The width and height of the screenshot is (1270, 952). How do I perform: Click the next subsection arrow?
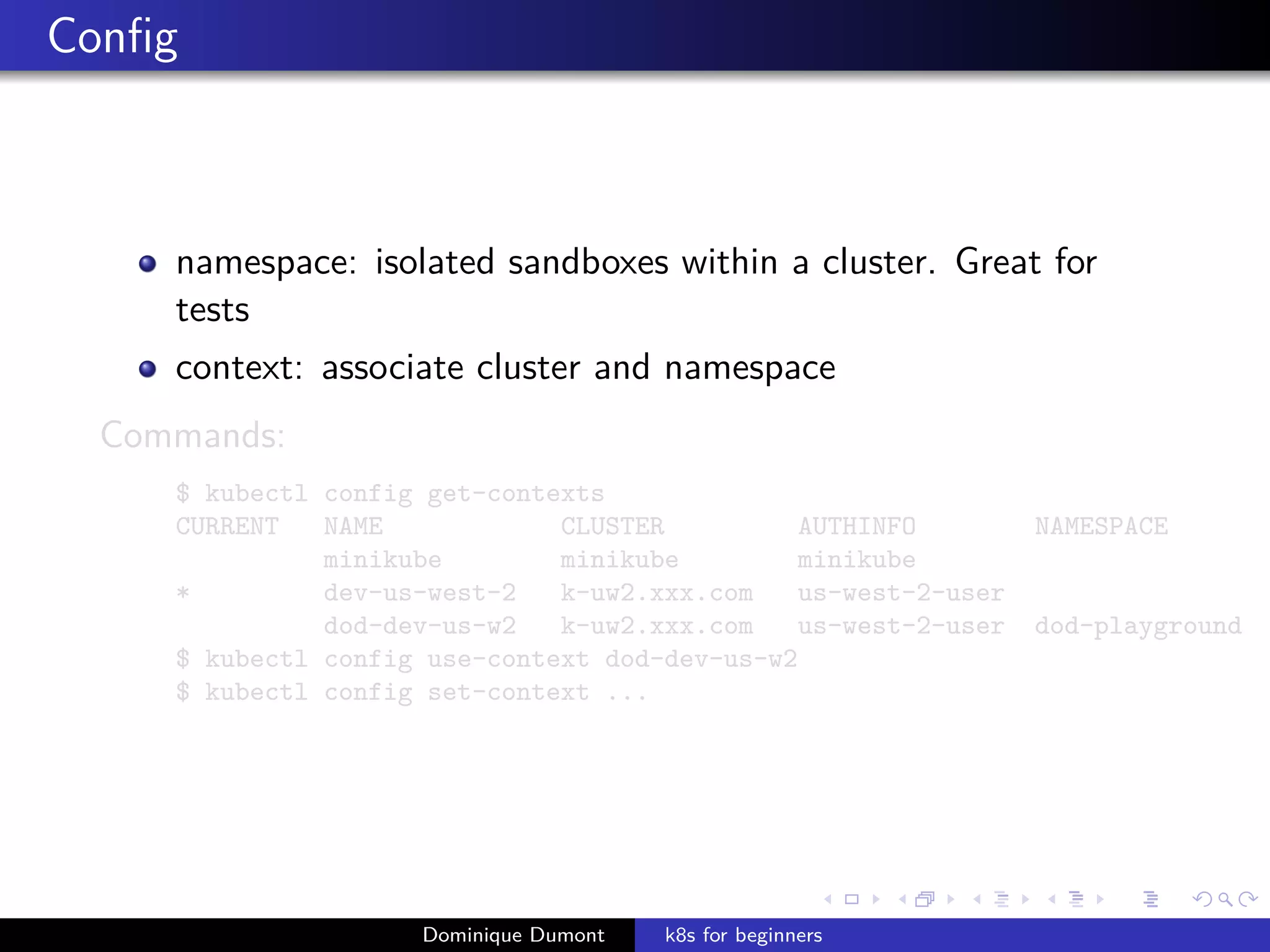[1026, 899]
